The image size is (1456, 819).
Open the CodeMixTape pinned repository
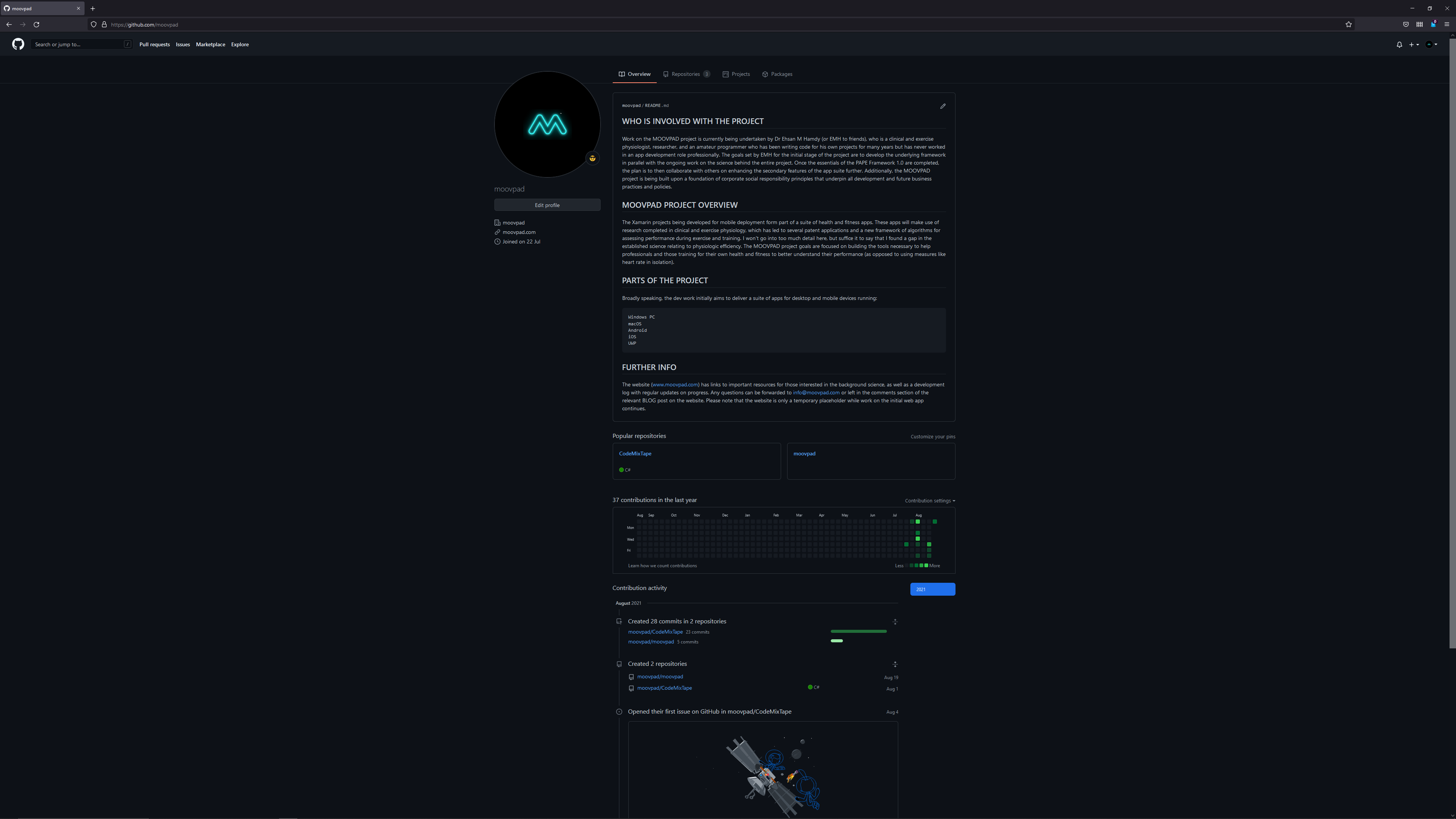point(635,454)
